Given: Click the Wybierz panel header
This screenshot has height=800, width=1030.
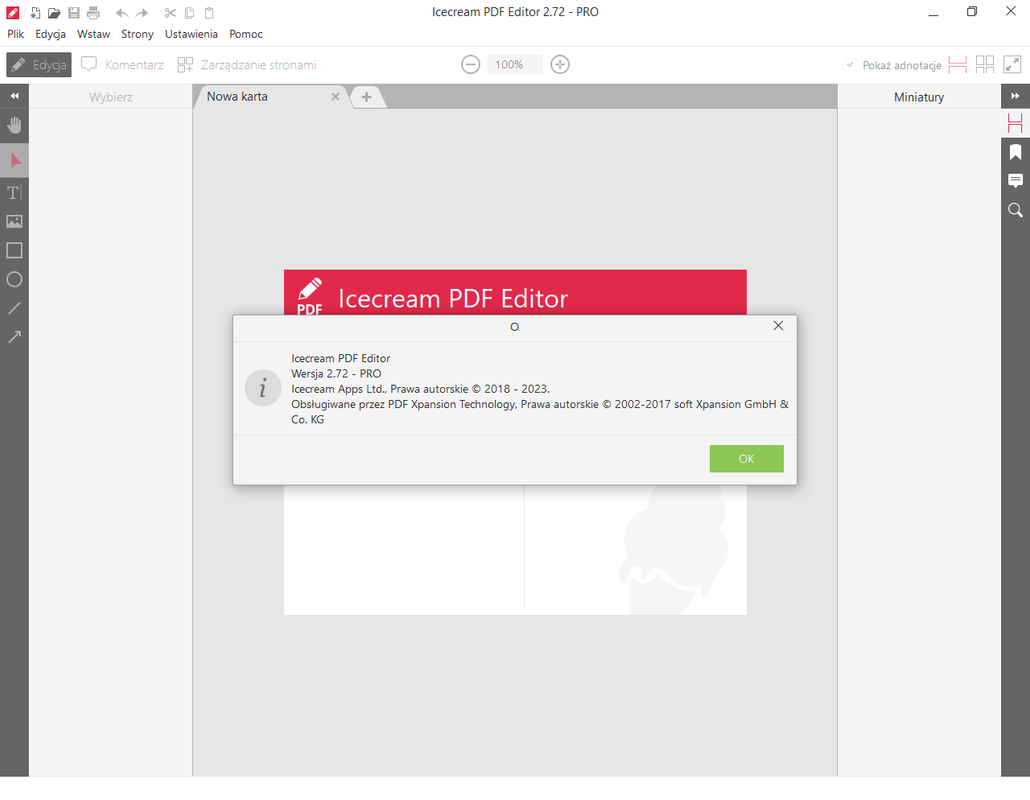Looking at the screenshot, I should [x=110, y=97].
